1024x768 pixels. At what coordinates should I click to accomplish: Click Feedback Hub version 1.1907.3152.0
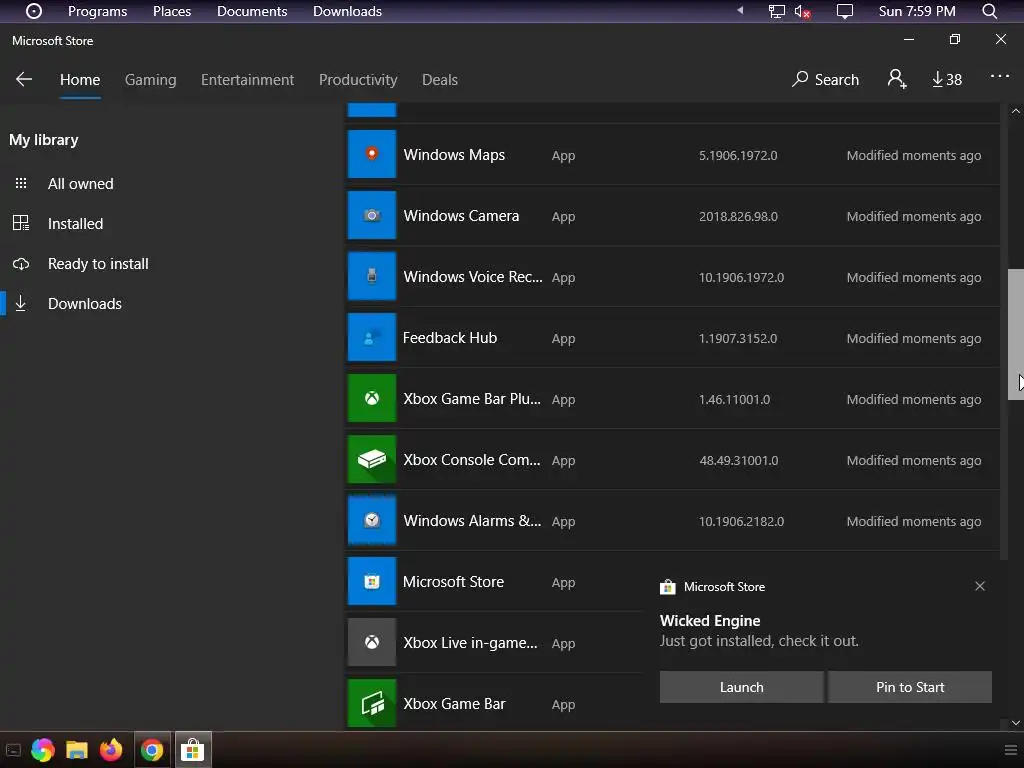click(x=738, y=338)
